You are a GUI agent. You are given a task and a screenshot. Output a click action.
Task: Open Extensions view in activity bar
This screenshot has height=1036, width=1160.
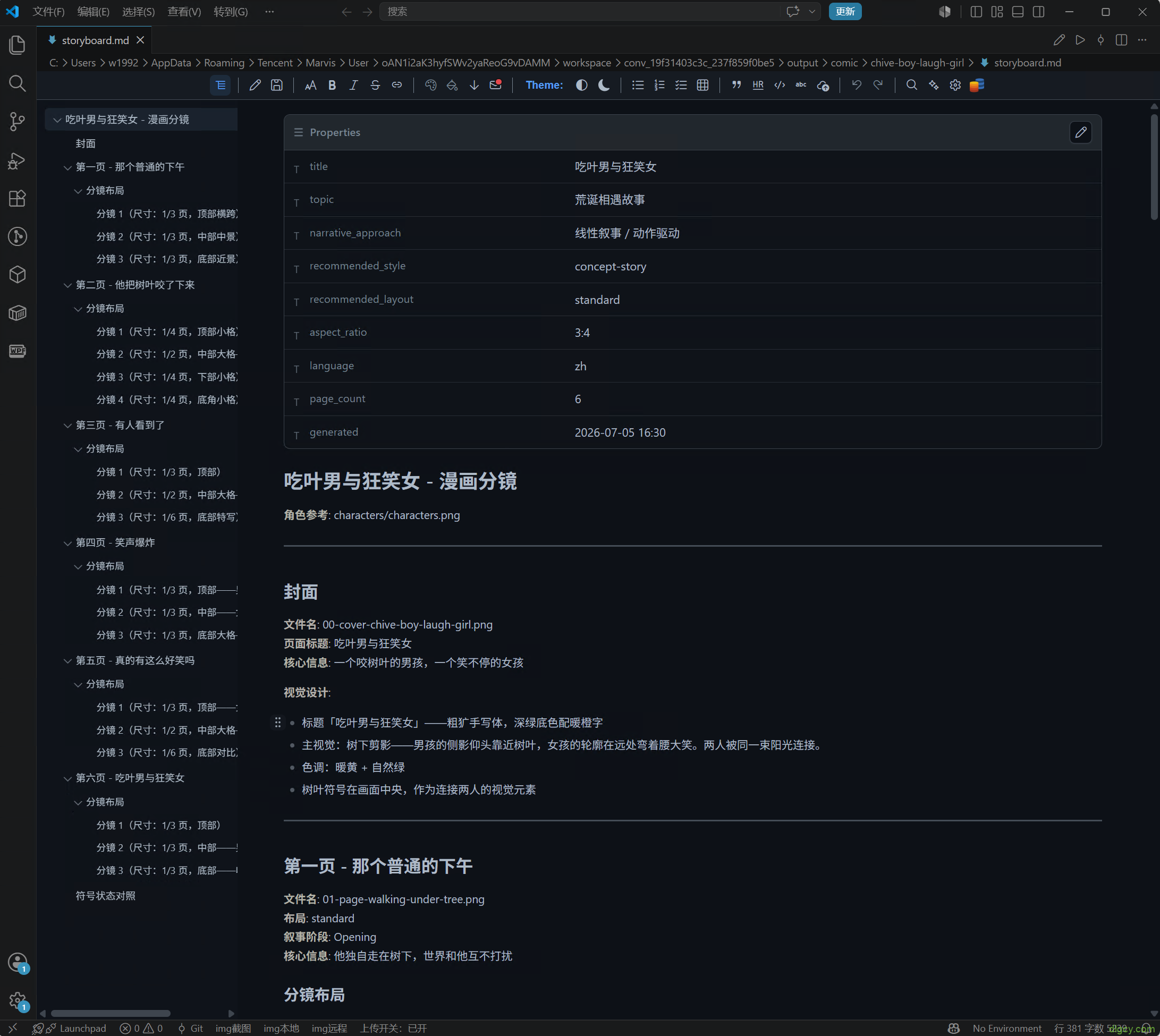(x=18, y=198)
